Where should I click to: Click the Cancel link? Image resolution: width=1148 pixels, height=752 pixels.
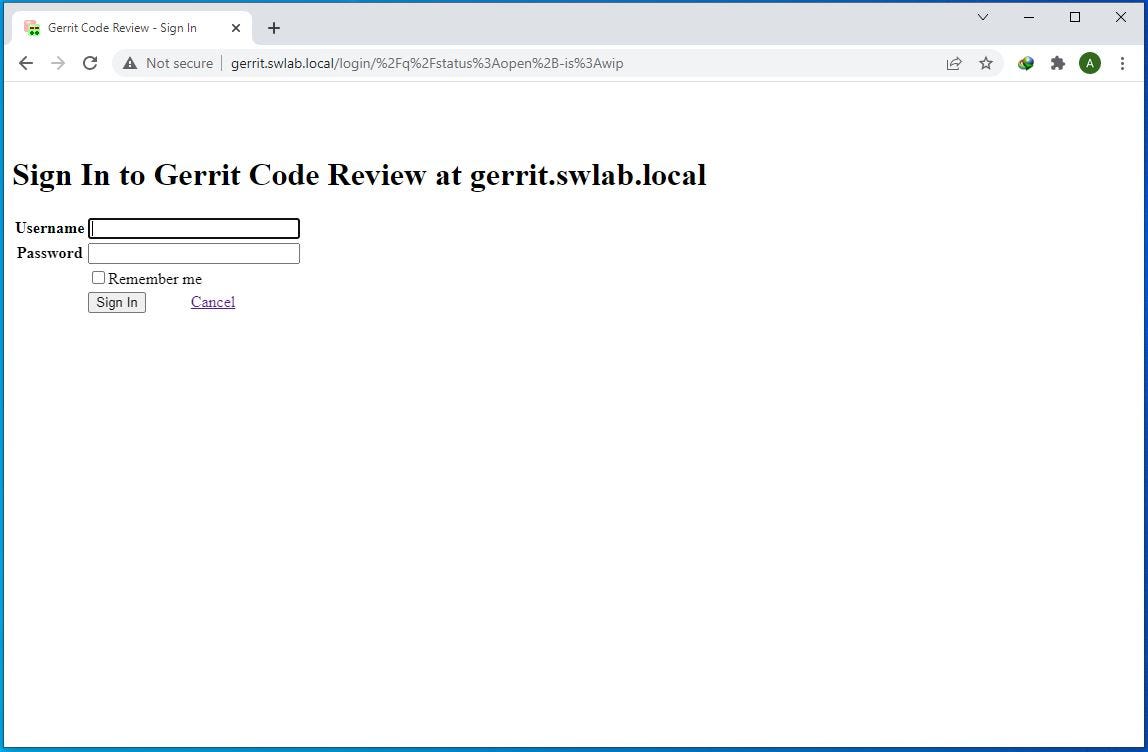coord(212,302)
